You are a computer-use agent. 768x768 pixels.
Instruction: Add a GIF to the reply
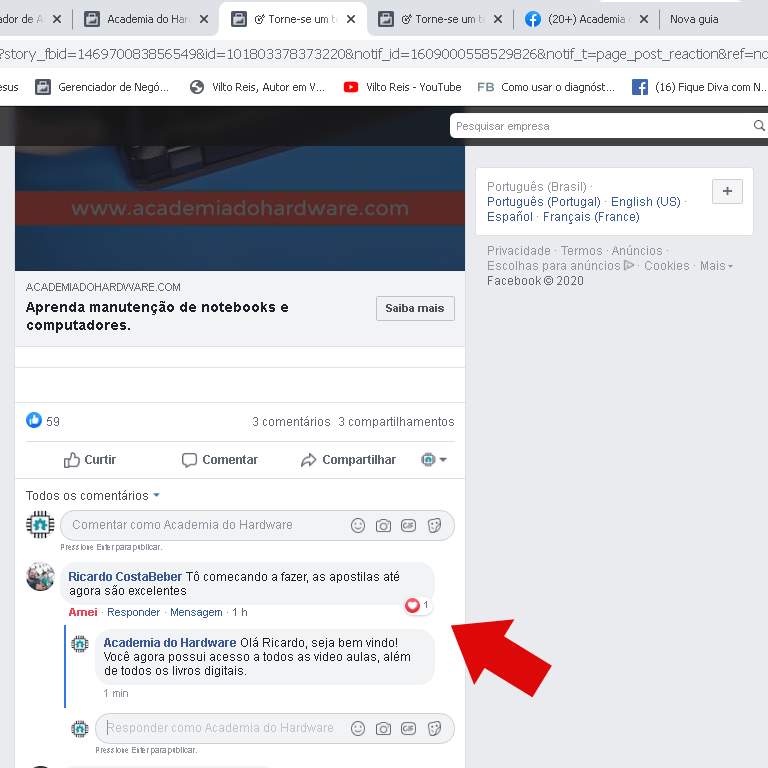408,729
